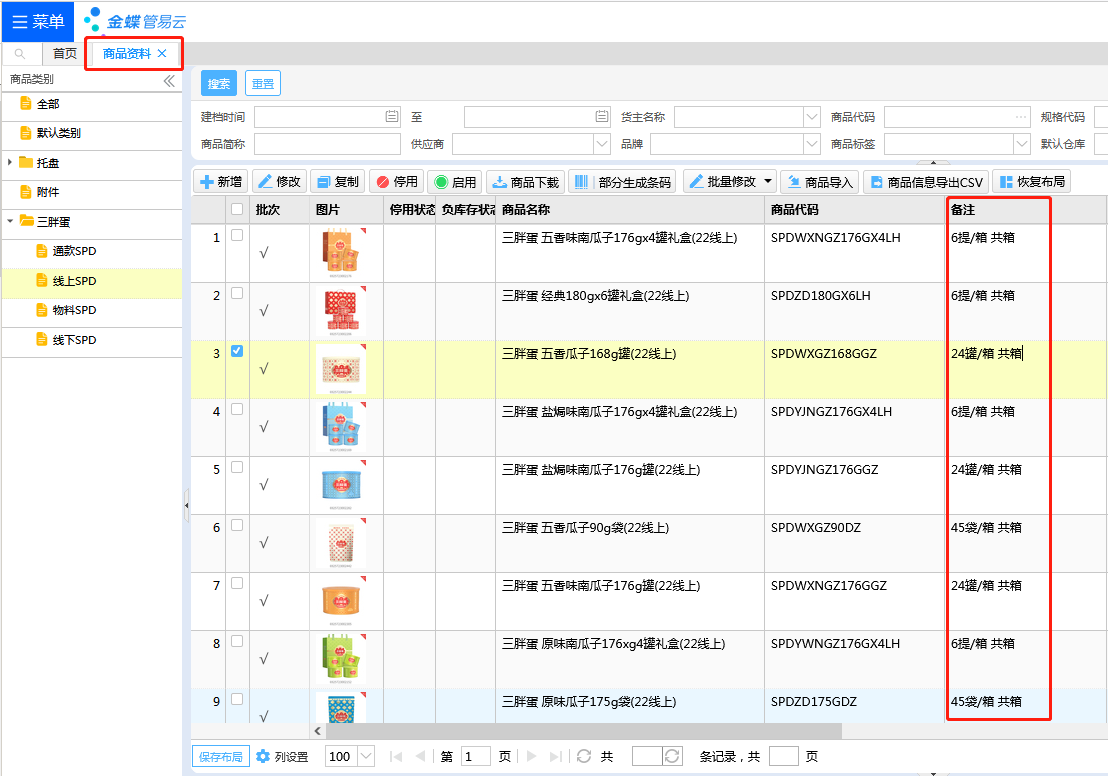Click the 启用 enable green icon
The height and width of the screenshot is (776, 1108).
[440, 182]
